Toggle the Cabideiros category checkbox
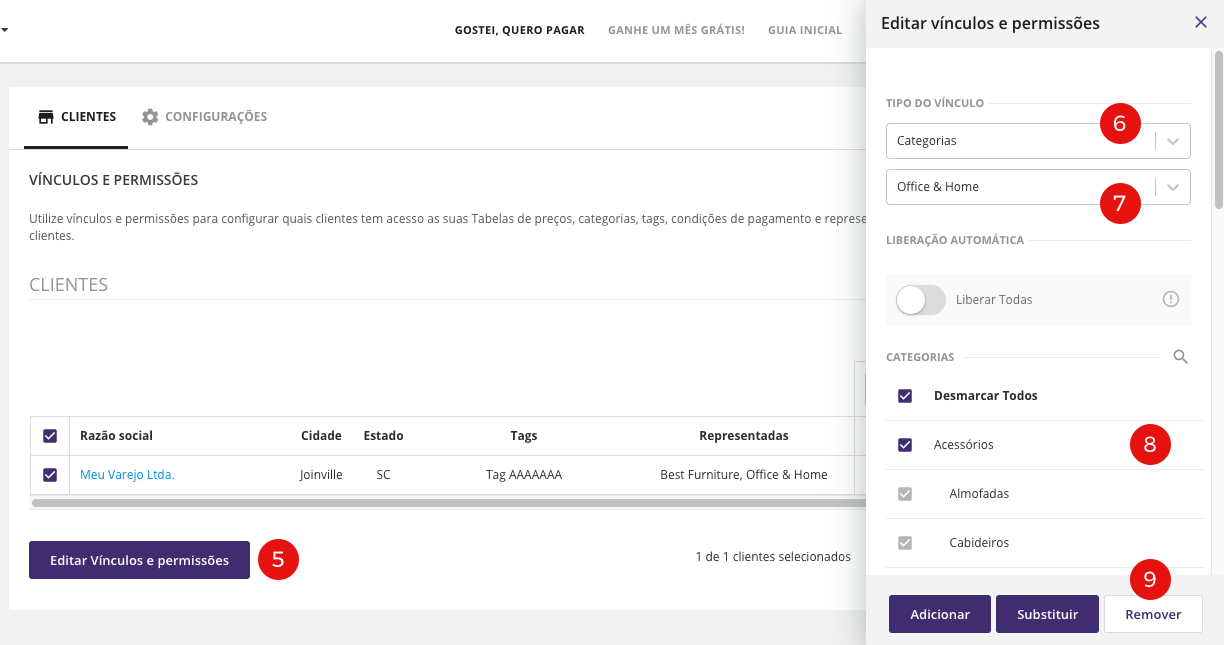Image resolution: width=1224 pixels, height=645 pixels. [905, 543]
